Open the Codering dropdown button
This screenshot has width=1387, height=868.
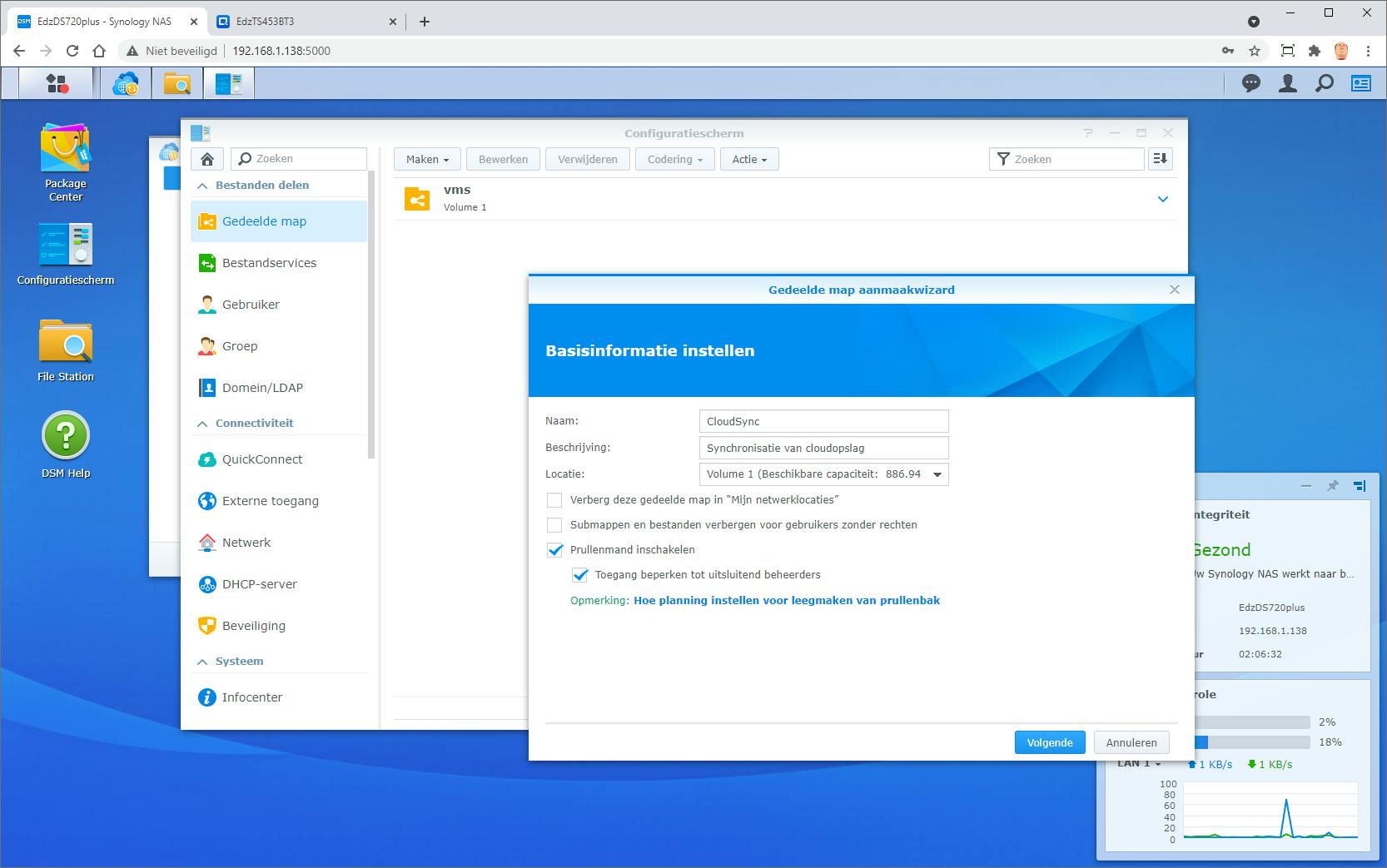[675, 159]
